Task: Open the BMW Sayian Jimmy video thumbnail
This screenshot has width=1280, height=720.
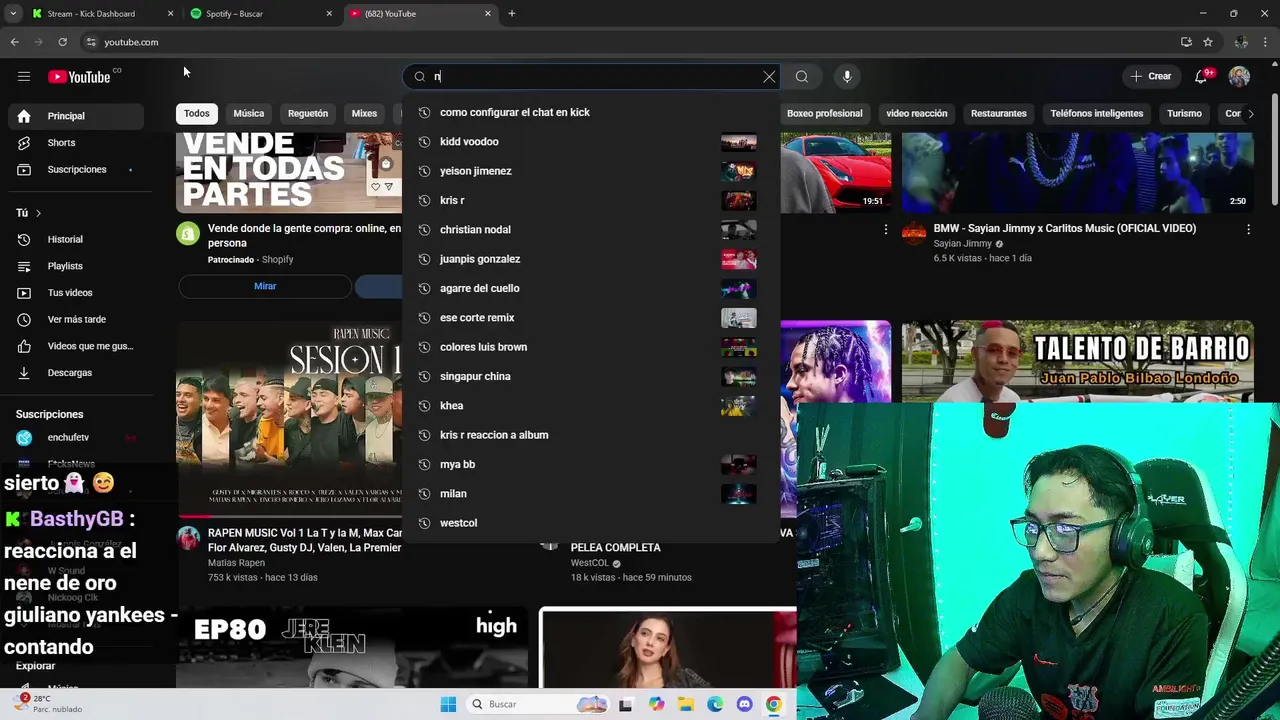Action: 1077,173
